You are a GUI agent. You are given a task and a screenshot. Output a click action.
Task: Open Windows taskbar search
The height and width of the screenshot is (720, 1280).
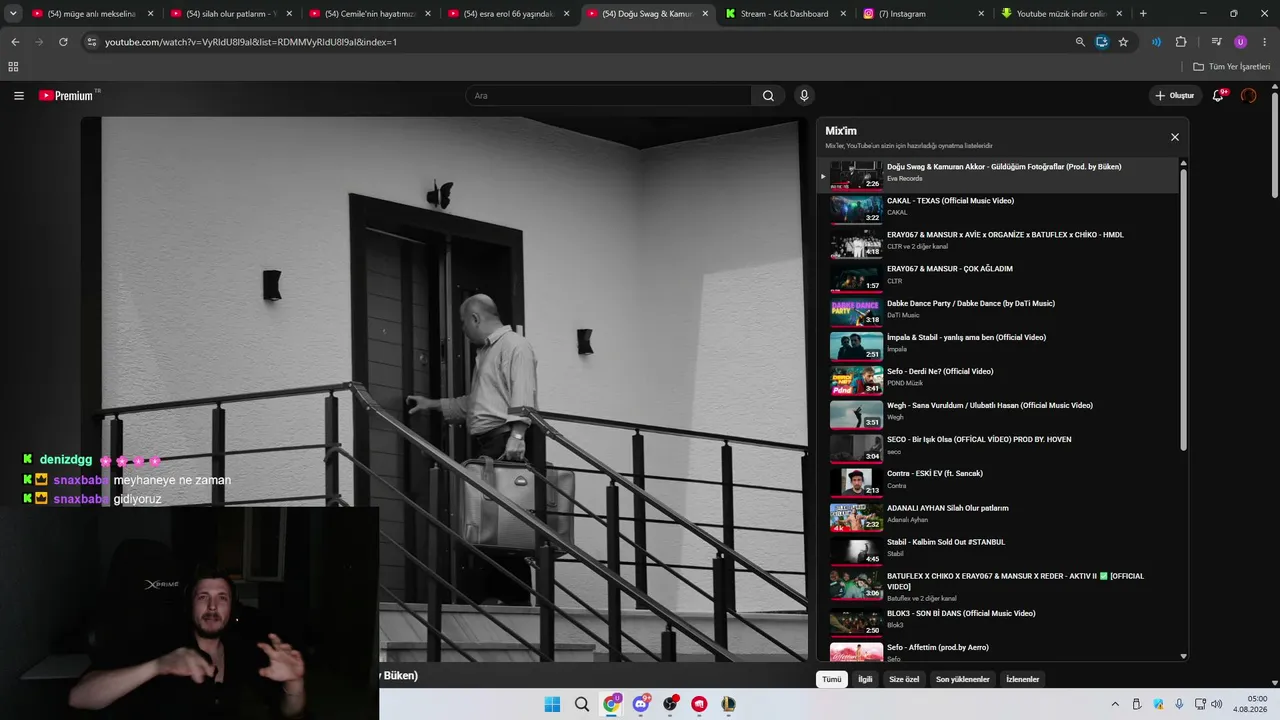[x=582, y=704]
